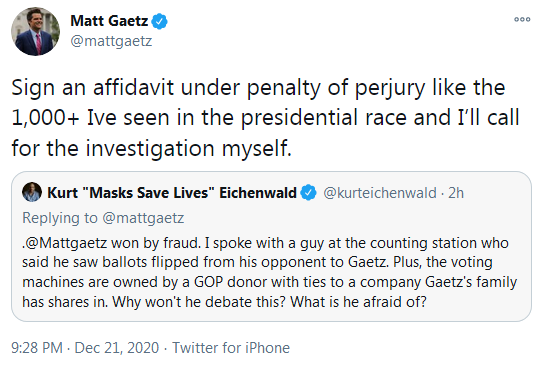Open the @mattgaetz handle under the name
This screenshot has height=369, width=545.
(111, 41)
